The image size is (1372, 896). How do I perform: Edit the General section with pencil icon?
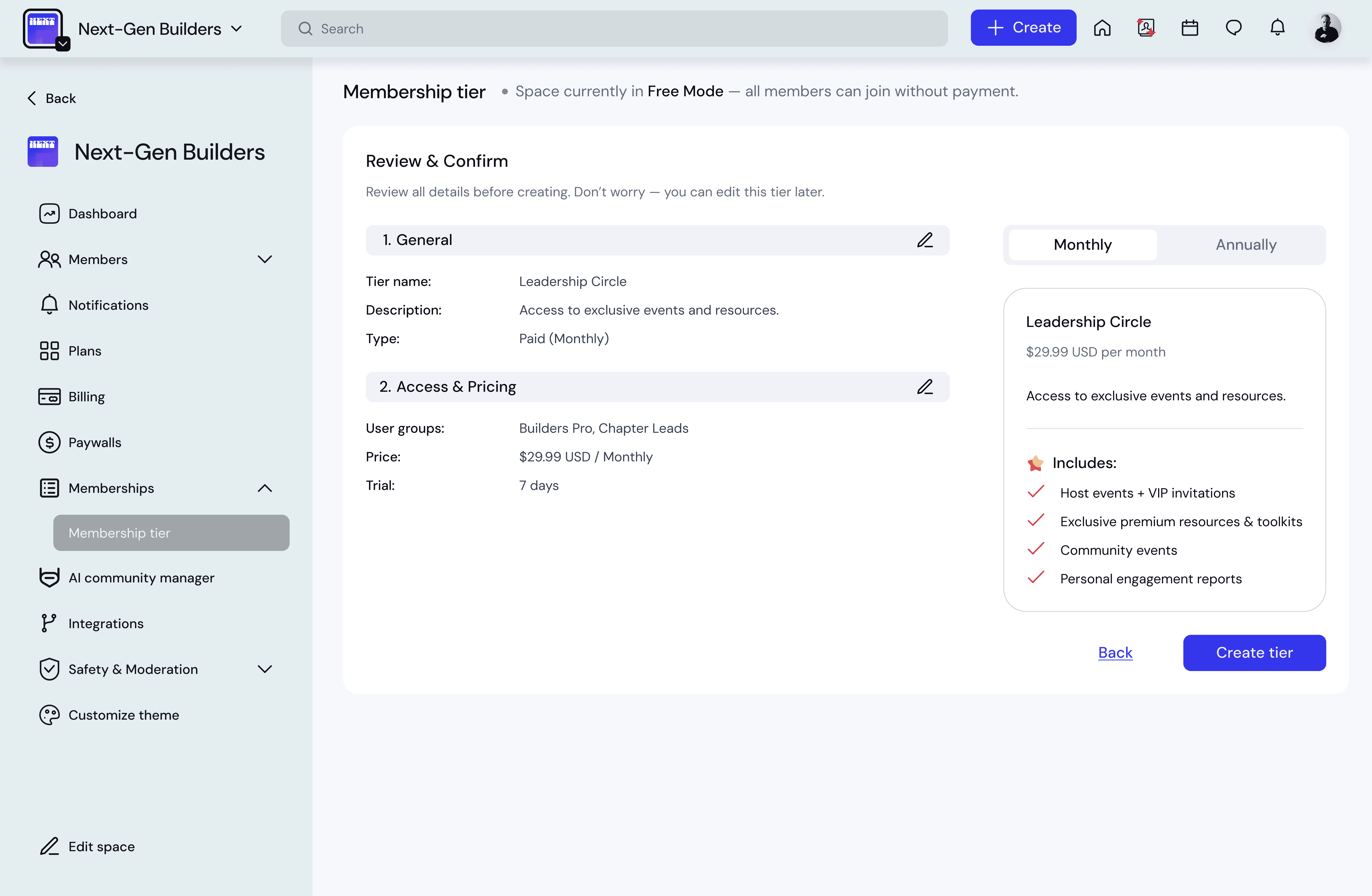925,240
